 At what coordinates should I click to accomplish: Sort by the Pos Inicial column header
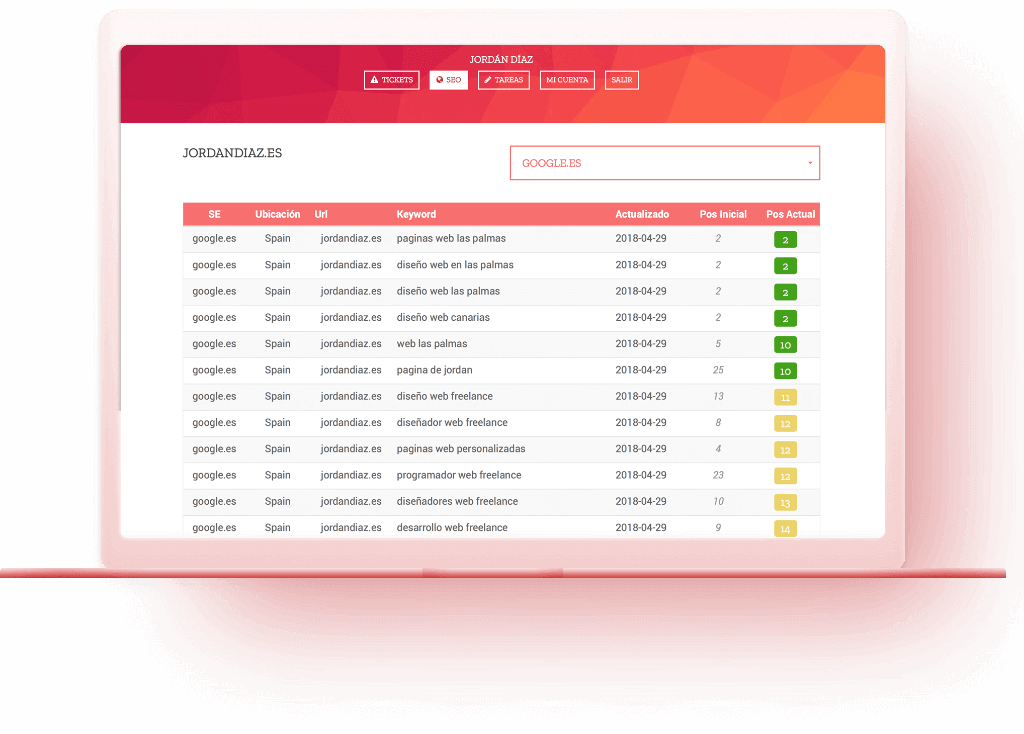[x=723, y=214]
